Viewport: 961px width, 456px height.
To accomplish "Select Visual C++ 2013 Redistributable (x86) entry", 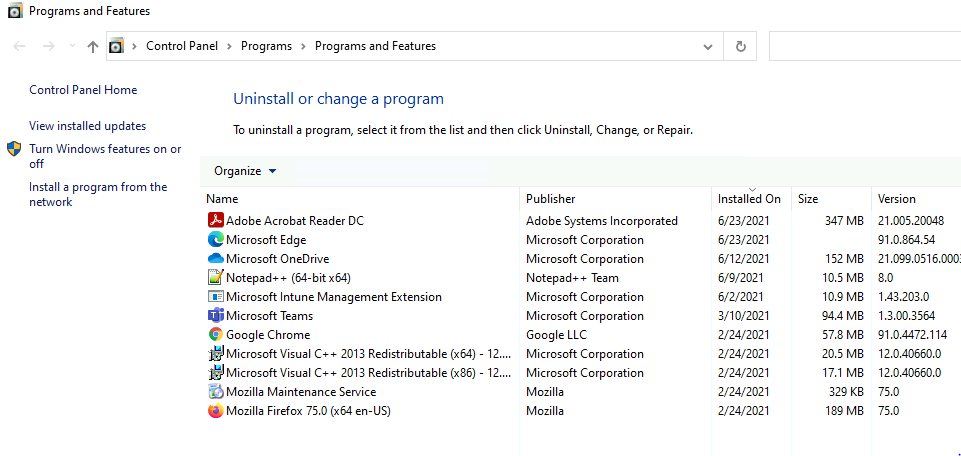I will click(369, 373).
